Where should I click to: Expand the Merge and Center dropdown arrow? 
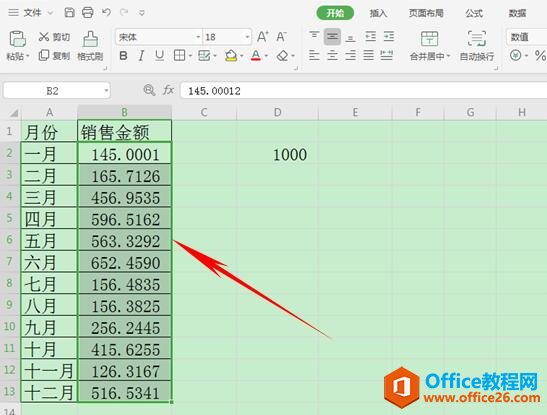point(449,56)
